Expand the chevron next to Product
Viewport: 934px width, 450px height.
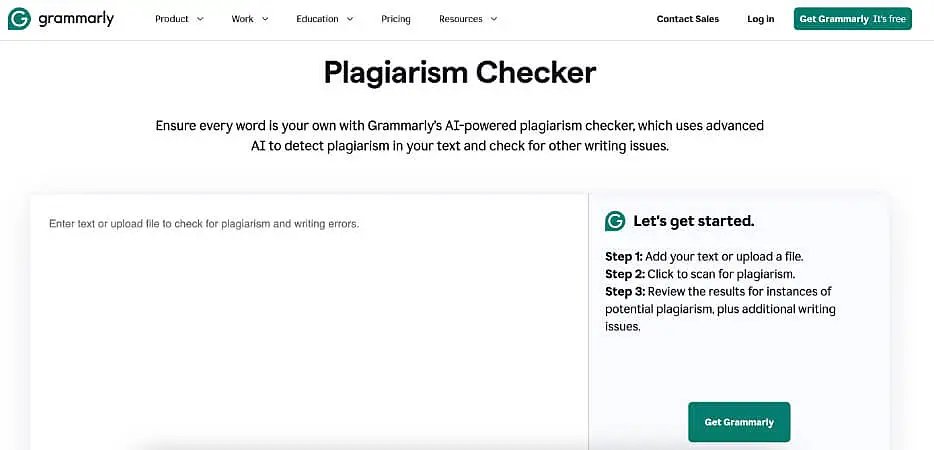pyautogui.click(x=200, y=19)
